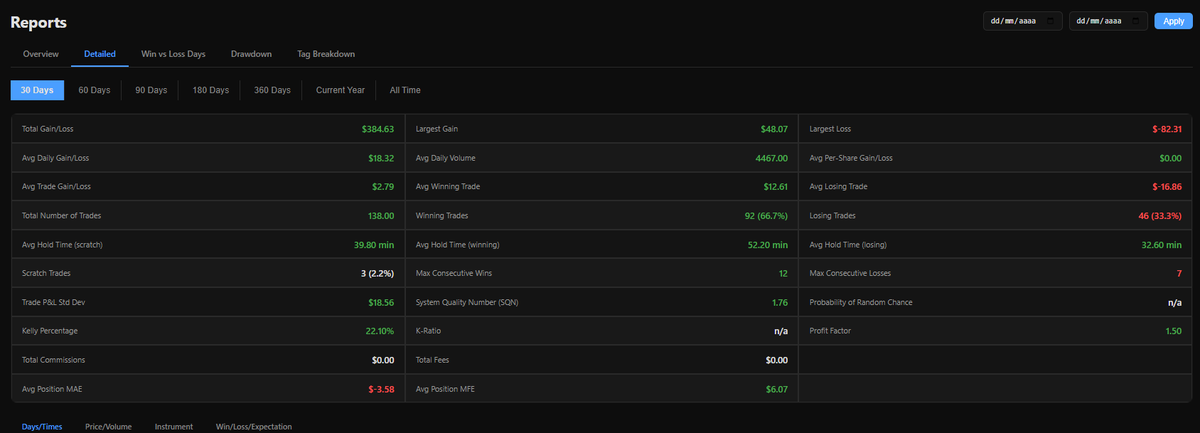Open the Tag Breakdown tab
This screenshot has height=433, width=1200.
[326, 54]
